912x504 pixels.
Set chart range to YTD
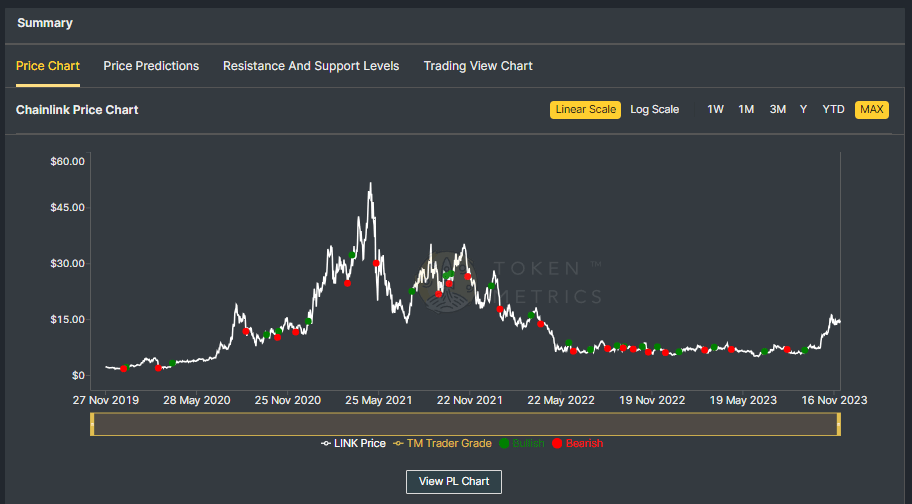coord(833,109)
